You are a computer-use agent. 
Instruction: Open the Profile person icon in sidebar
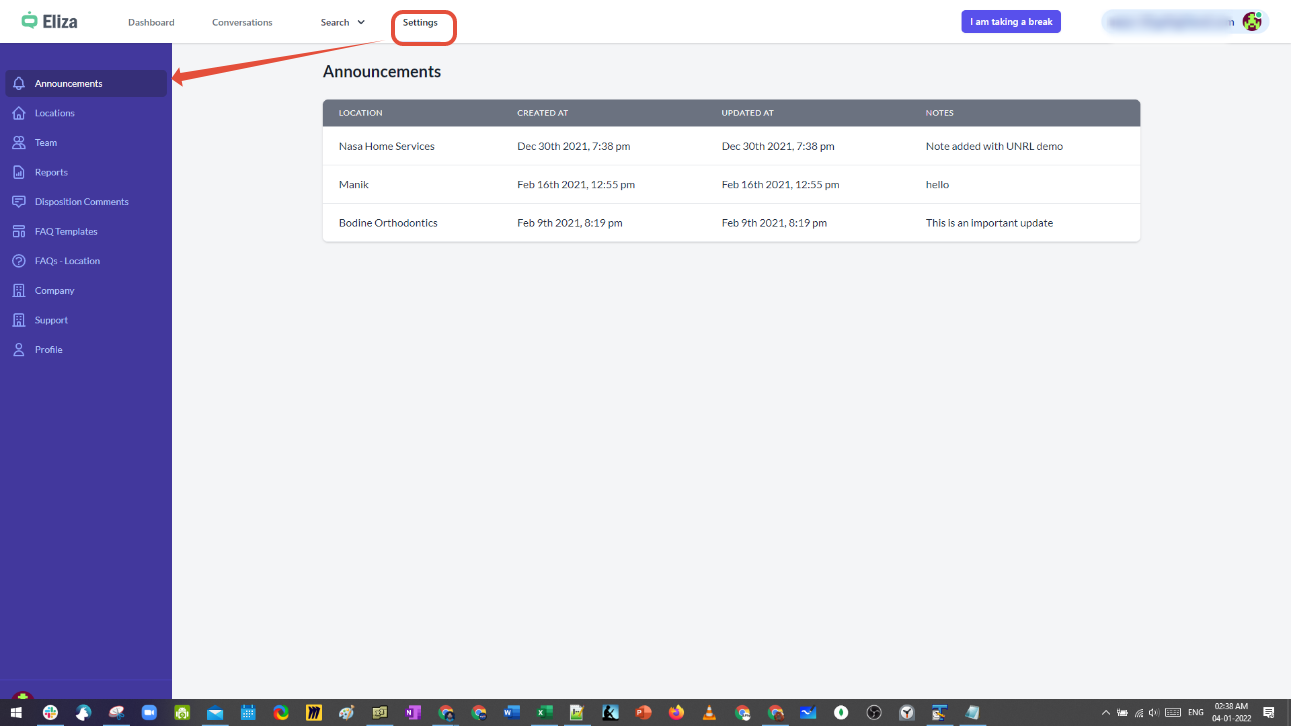(x=19, y=350)
